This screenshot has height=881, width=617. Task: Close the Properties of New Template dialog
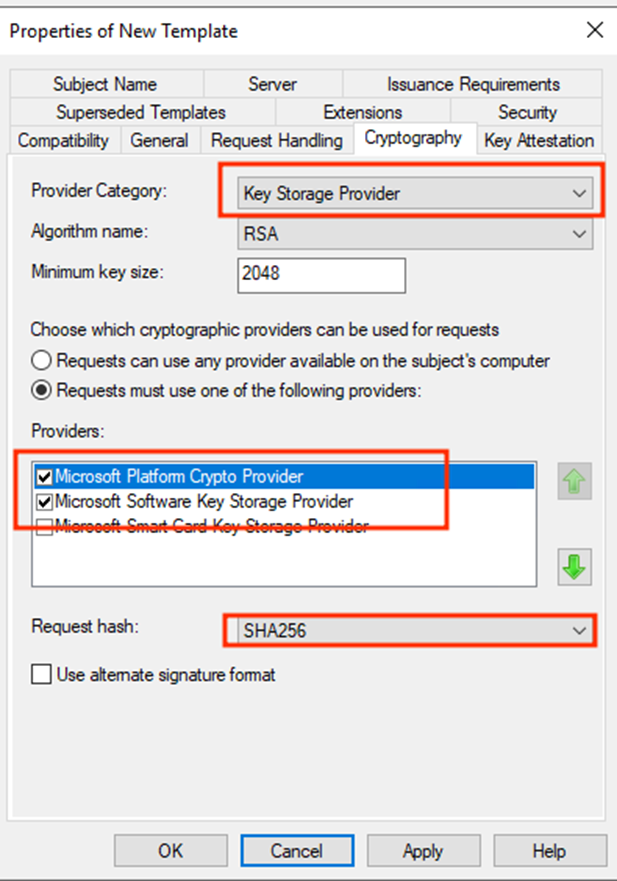pos(595,30)
